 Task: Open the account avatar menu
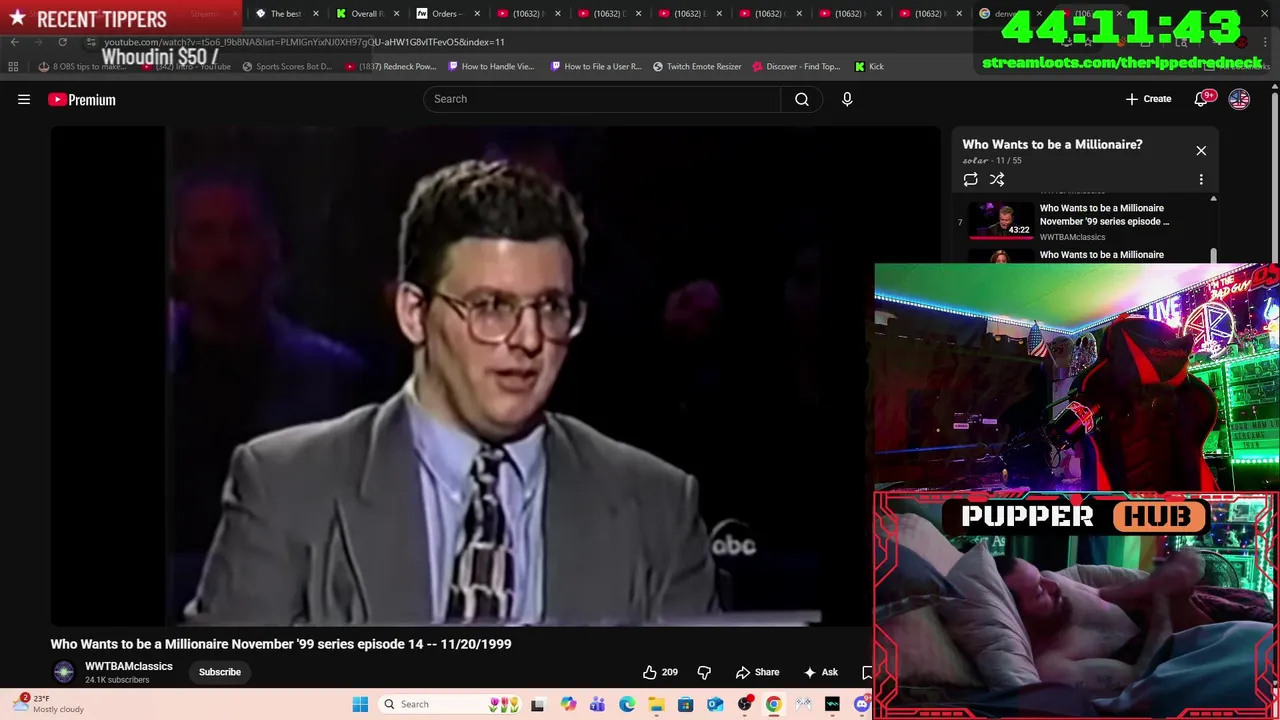1239,99
